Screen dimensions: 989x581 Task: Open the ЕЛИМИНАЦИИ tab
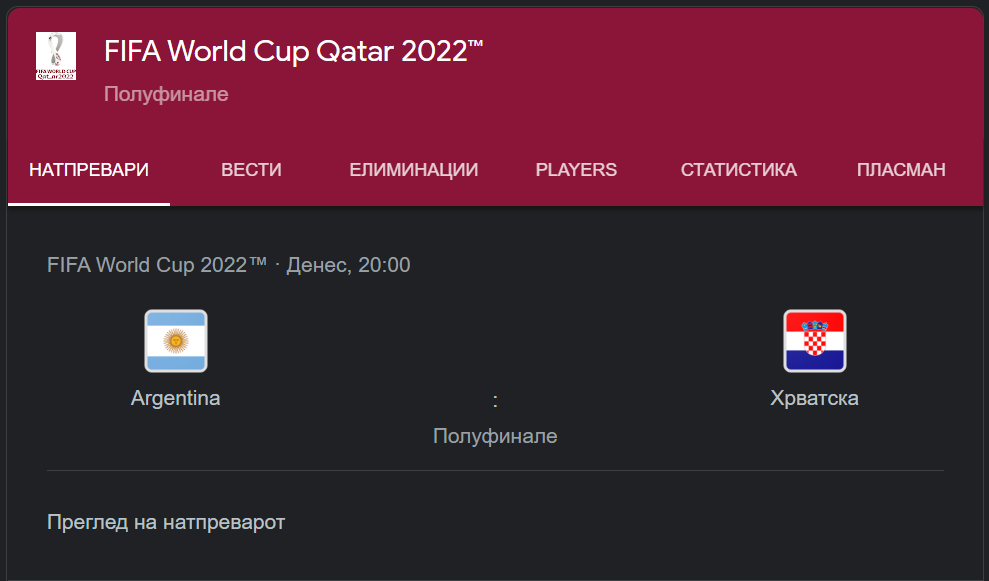pos(414,170)
